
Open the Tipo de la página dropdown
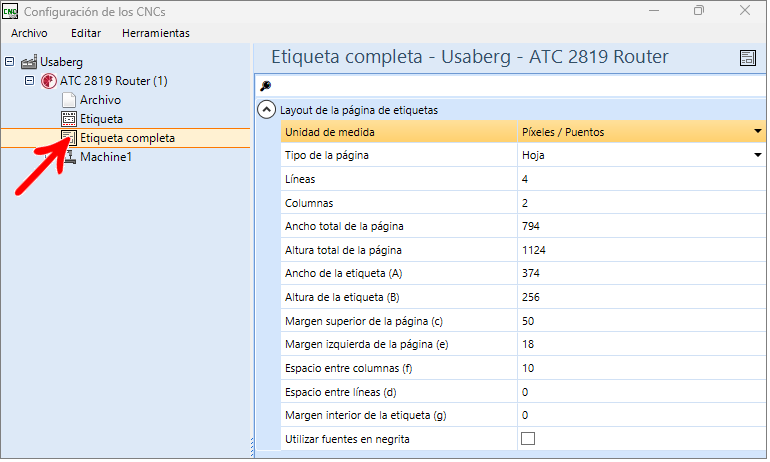pos(758,156)
